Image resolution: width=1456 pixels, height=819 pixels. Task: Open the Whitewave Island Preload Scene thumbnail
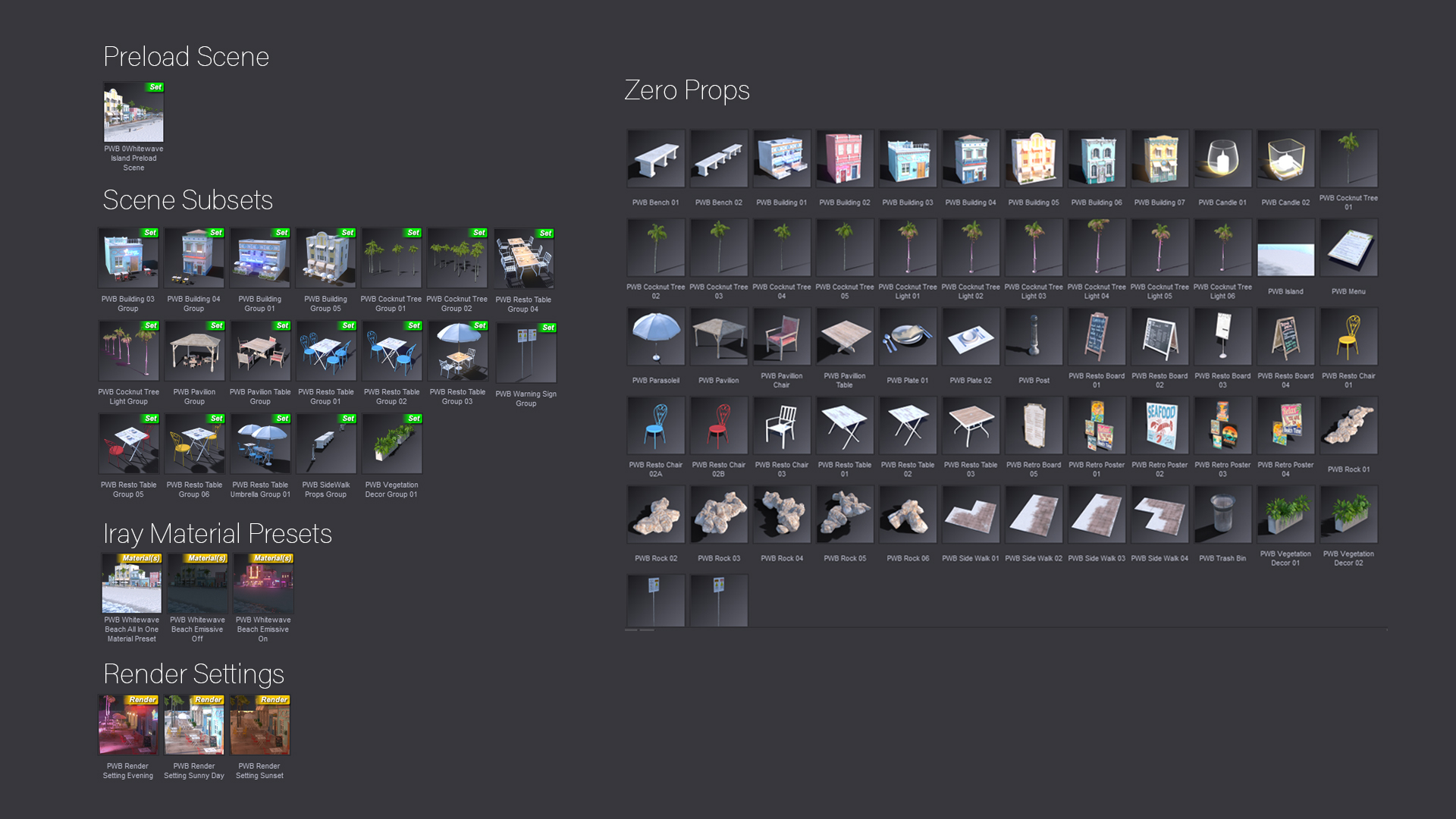[133, 113]
